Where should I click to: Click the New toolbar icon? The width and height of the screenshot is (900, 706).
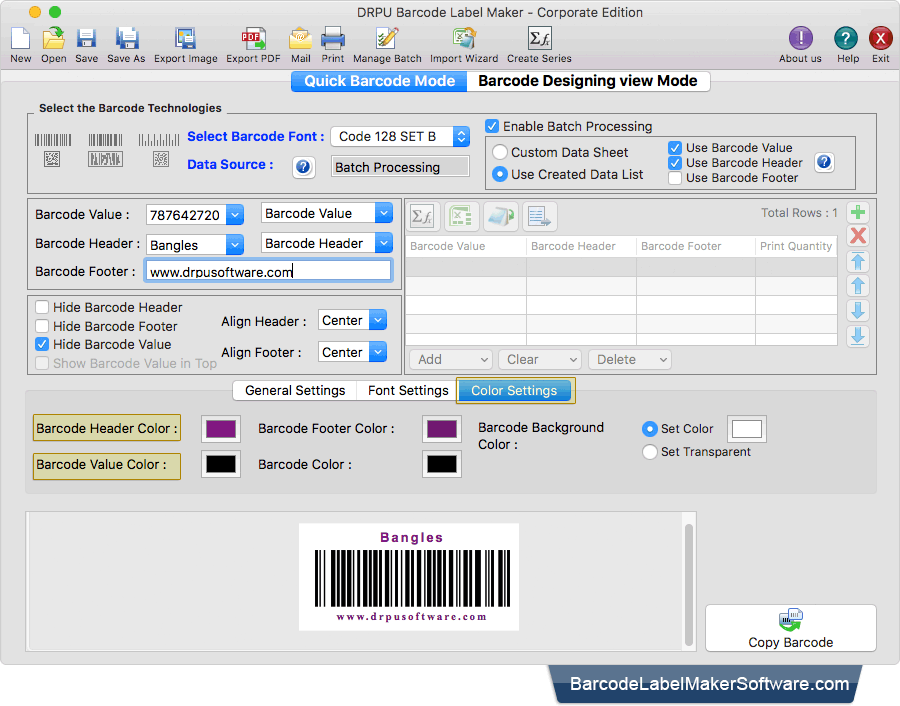point(21,39)
